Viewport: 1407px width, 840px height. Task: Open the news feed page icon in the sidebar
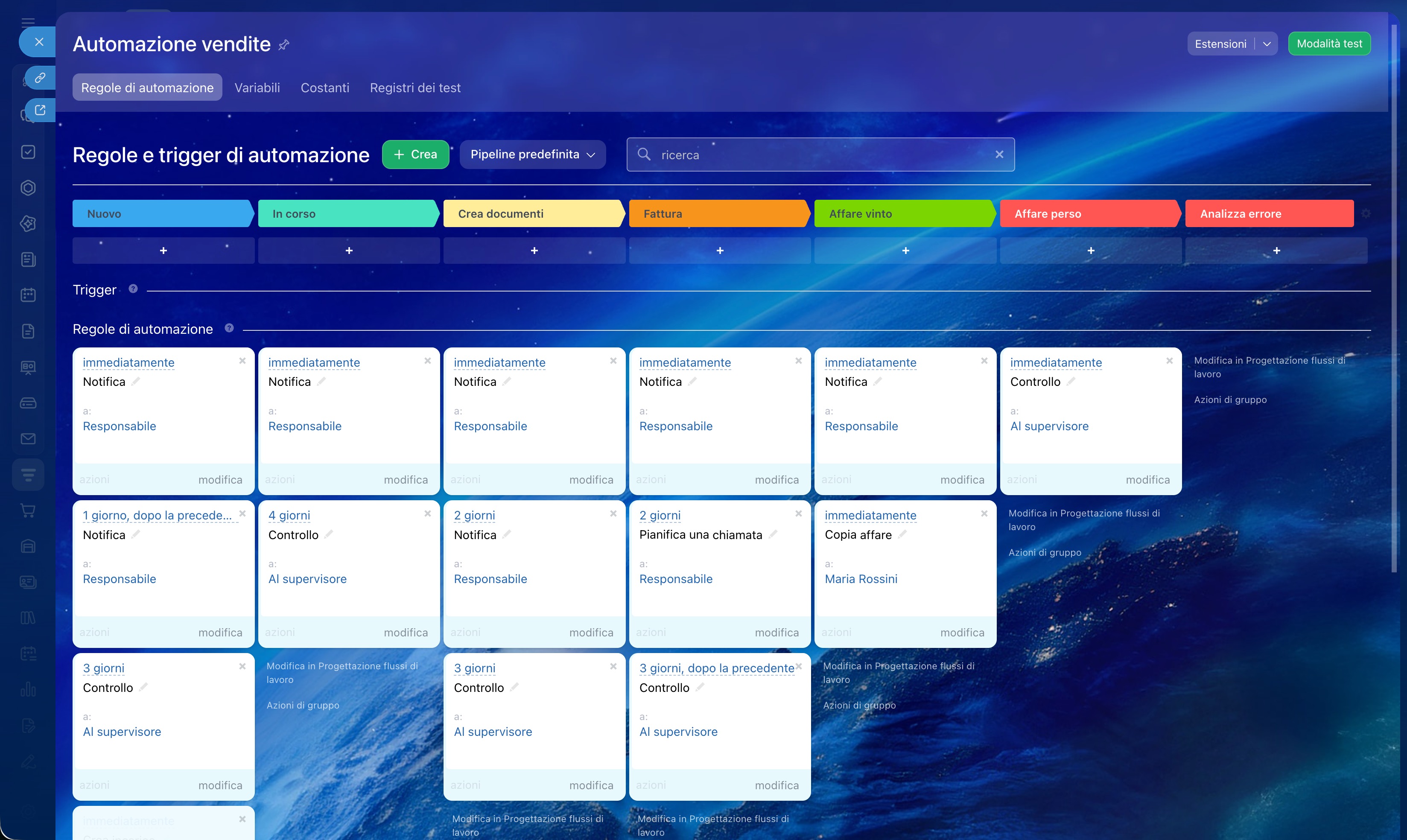pyautogui.click(x=28, y=259)
